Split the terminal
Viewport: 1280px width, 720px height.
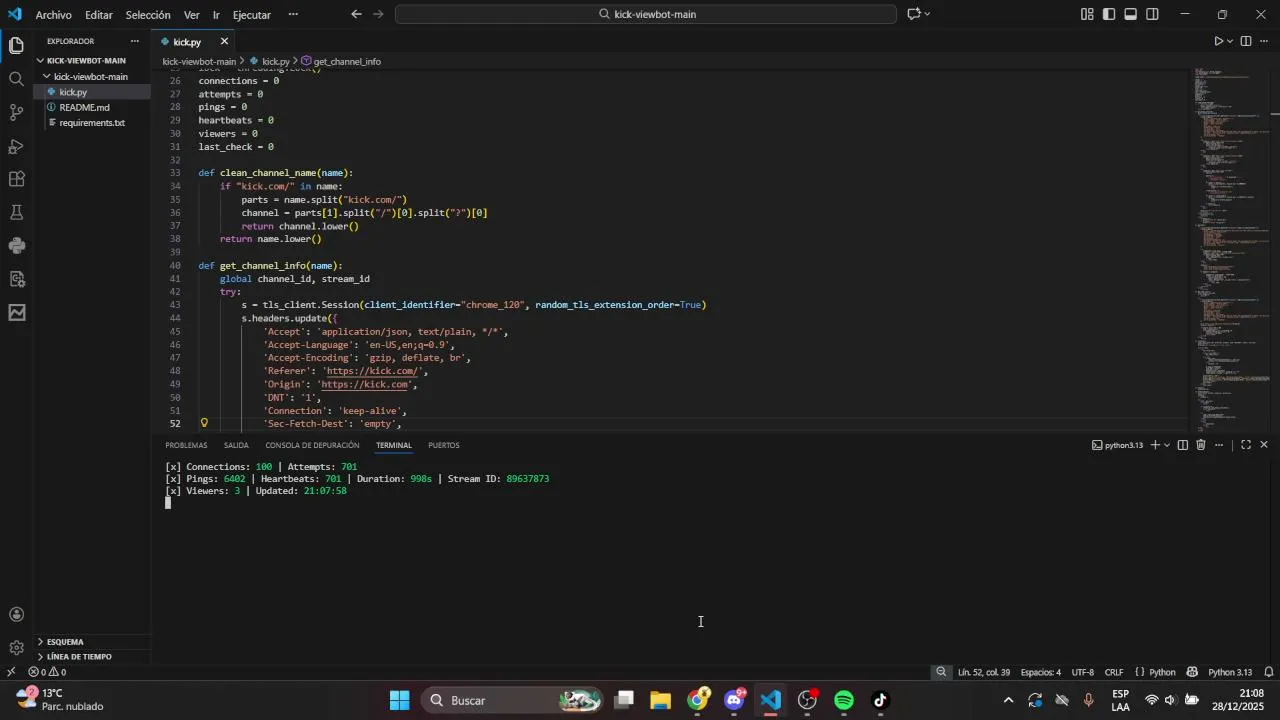pyautogui.click(x=1183, y=445)
